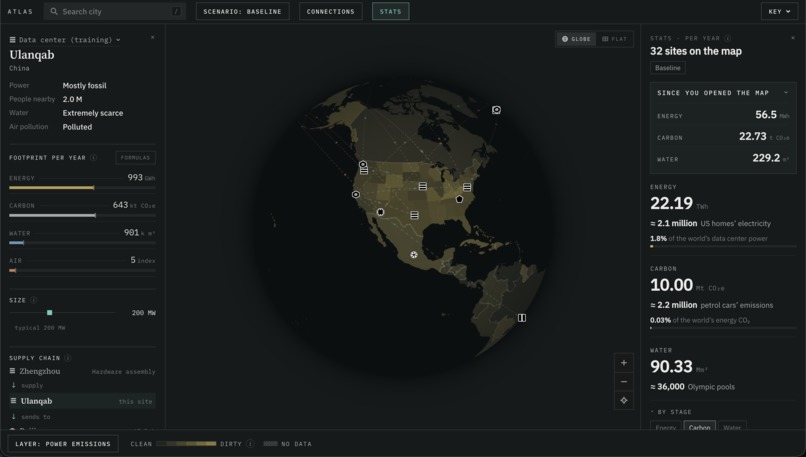Viewport: 806px width, 457px height.
Task: Click the South America site marker
Action: pos(522,318)
